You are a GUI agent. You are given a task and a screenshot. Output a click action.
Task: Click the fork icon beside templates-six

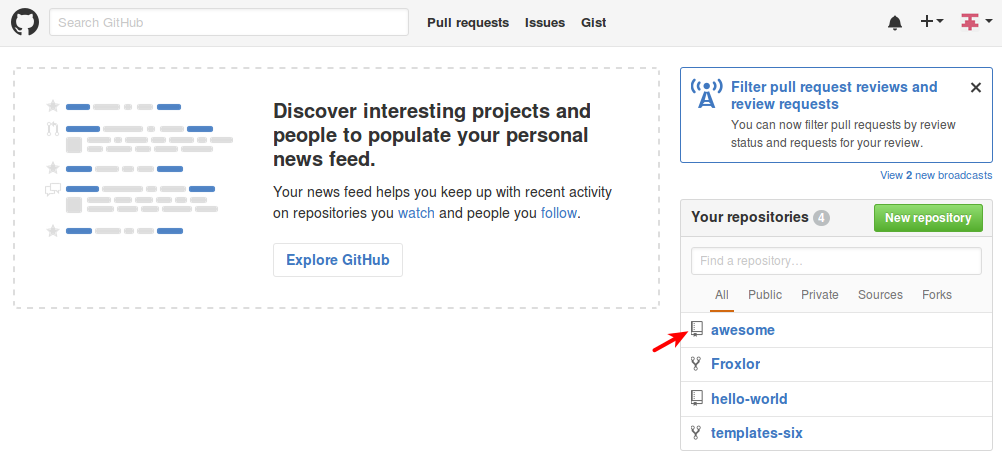click(697, 433)
